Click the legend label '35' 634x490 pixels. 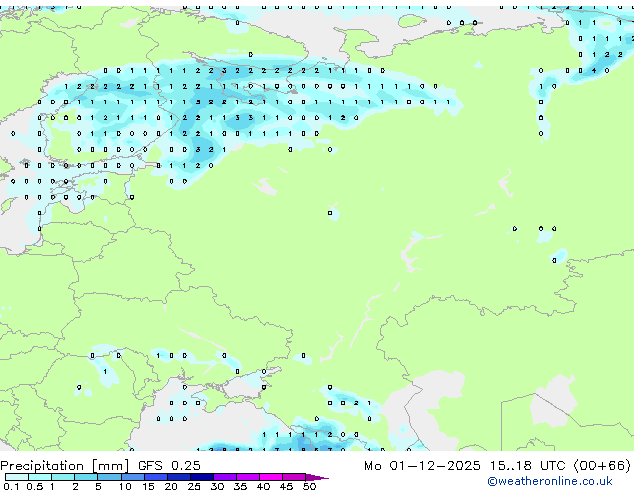tap(240, 486)
